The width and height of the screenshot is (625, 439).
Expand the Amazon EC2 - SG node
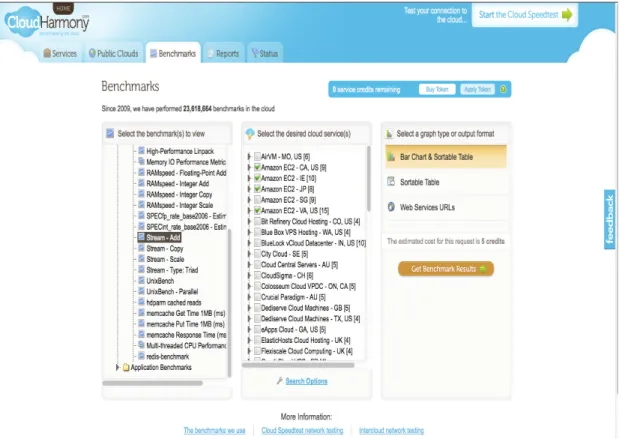click(x=249, y=199)
